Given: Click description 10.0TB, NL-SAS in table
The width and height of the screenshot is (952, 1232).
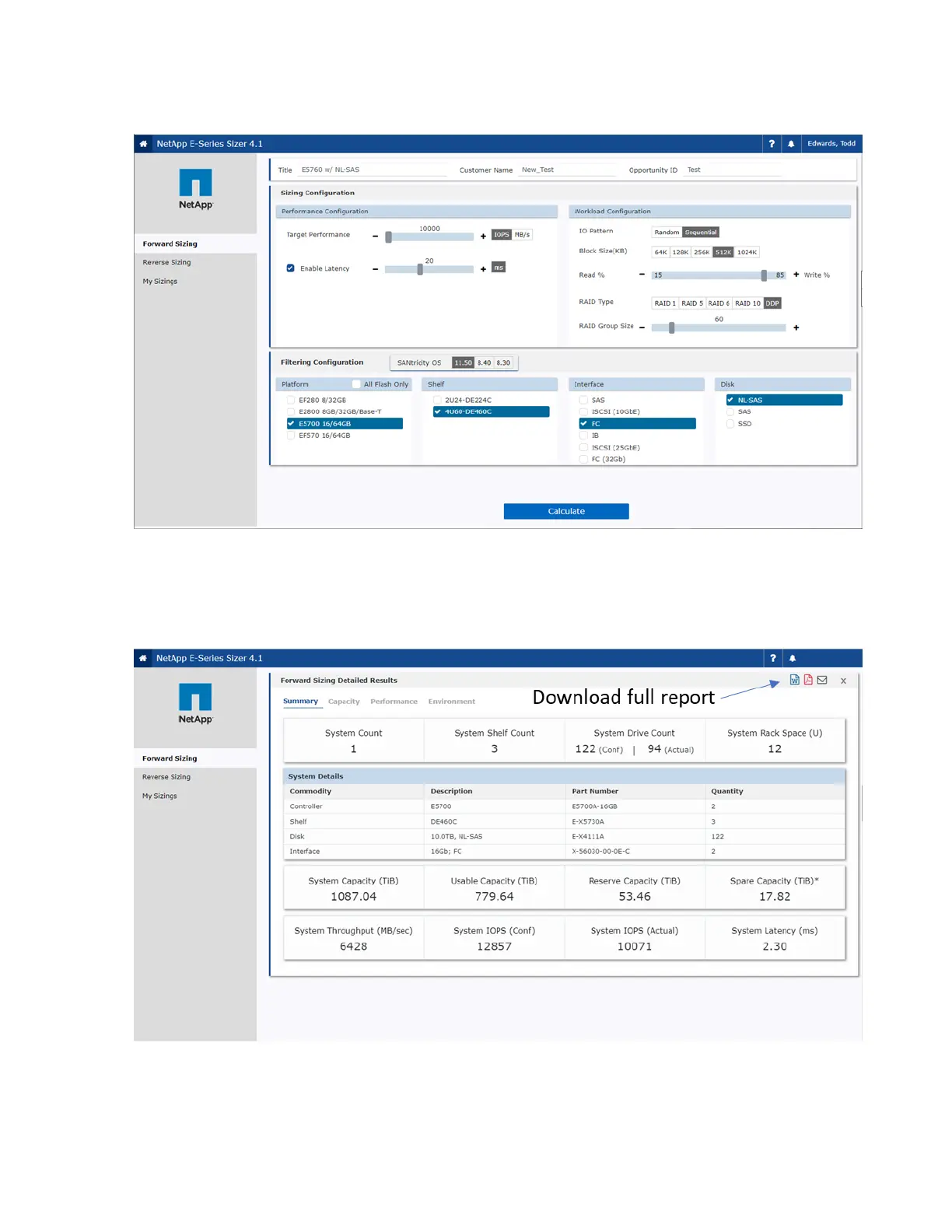Looking at the screenshot, I should click(457, 837).
